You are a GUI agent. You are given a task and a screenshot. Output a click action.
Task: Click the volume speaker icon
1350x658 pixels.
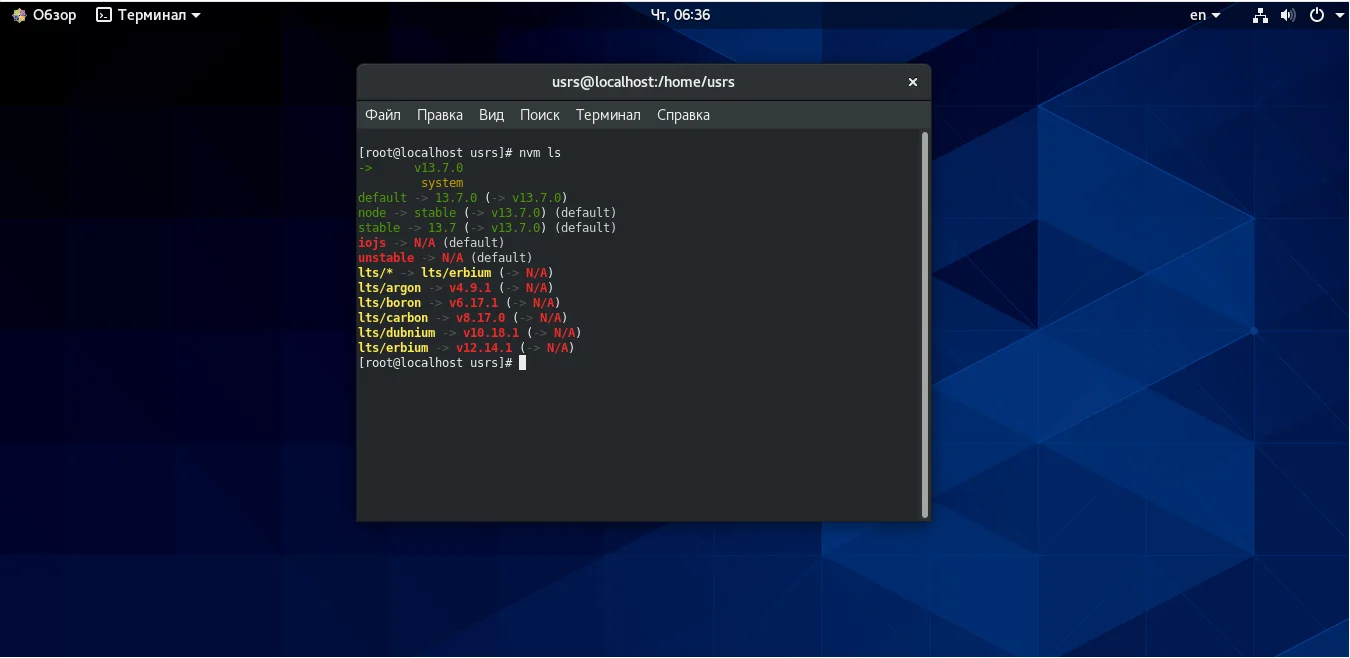pyautogui.click(x=1288, y=15)
